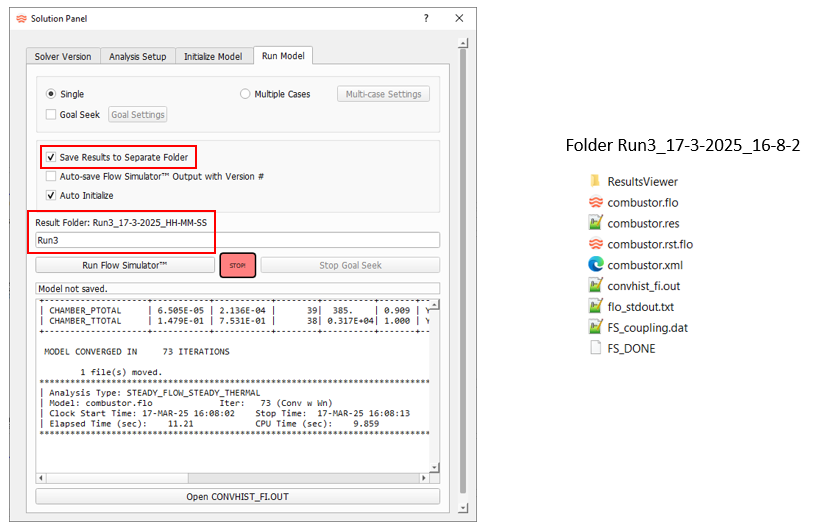The height and width of the screenshot is (527, 817).
Task: Select the Single radio button
Action: 51,94
